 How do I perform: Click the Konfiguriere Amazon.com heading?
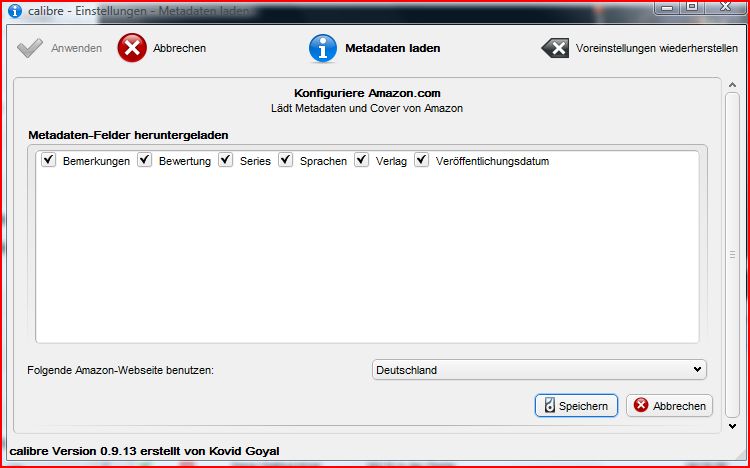click(367, 93)
